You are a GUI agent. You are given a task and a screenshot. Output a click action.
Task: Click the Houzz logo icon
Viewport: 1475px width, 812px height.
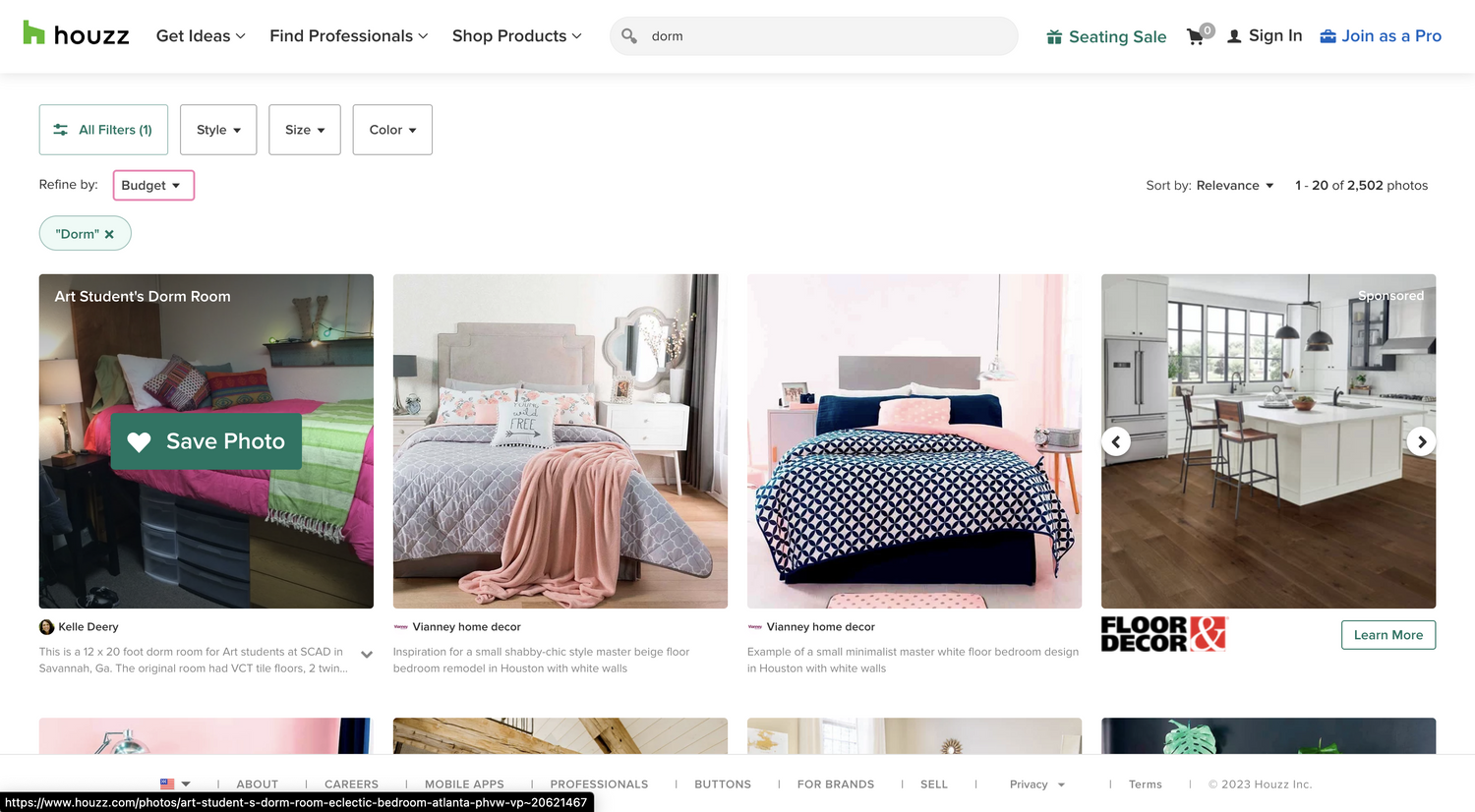coord(34,32)
